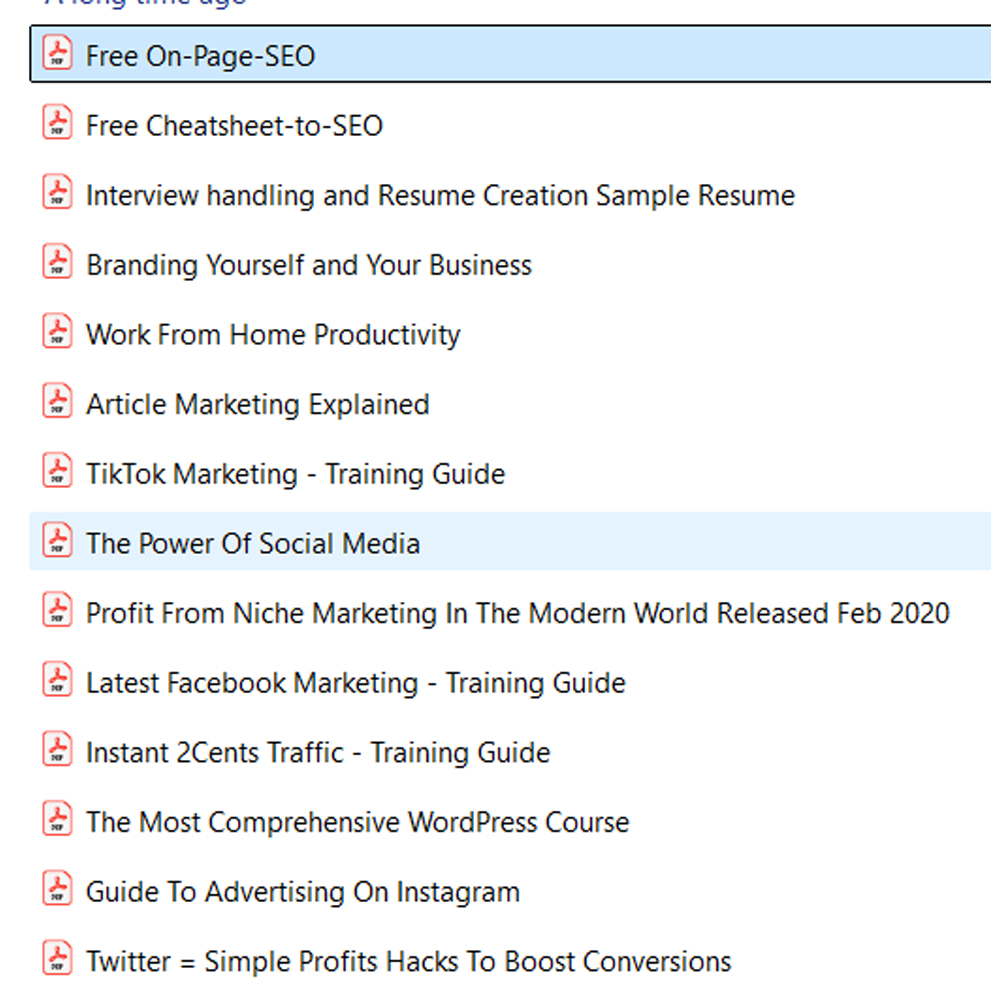Click PDF icon for Twitter Simple Profits file
This screenshot has width=1000, height=1000.
[x=58, y=960]
